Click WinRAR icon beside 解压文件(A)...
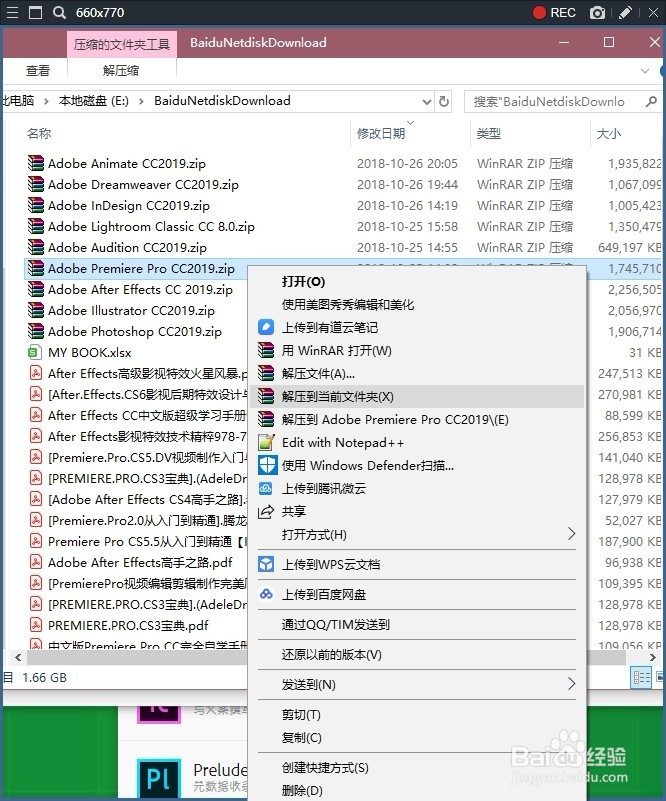666x801 pixels. click(x=266, y=373)
